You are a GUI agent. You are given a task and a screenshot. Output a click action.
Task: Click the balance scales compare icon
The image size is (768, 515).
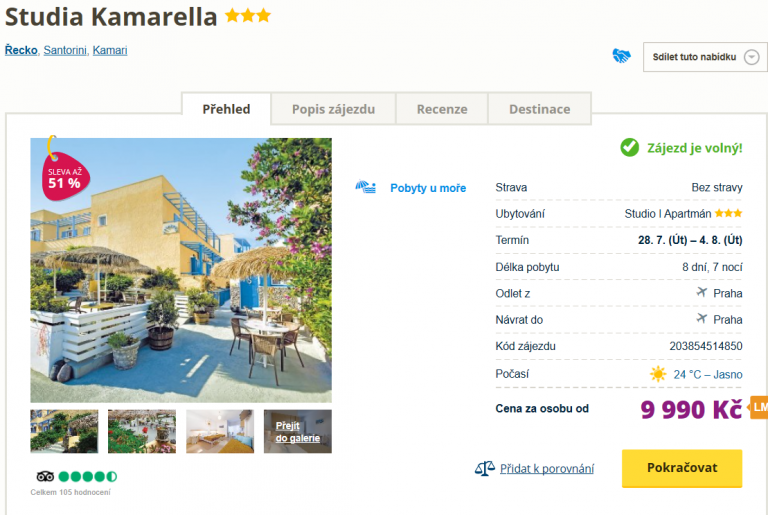(x=484, y=468)
